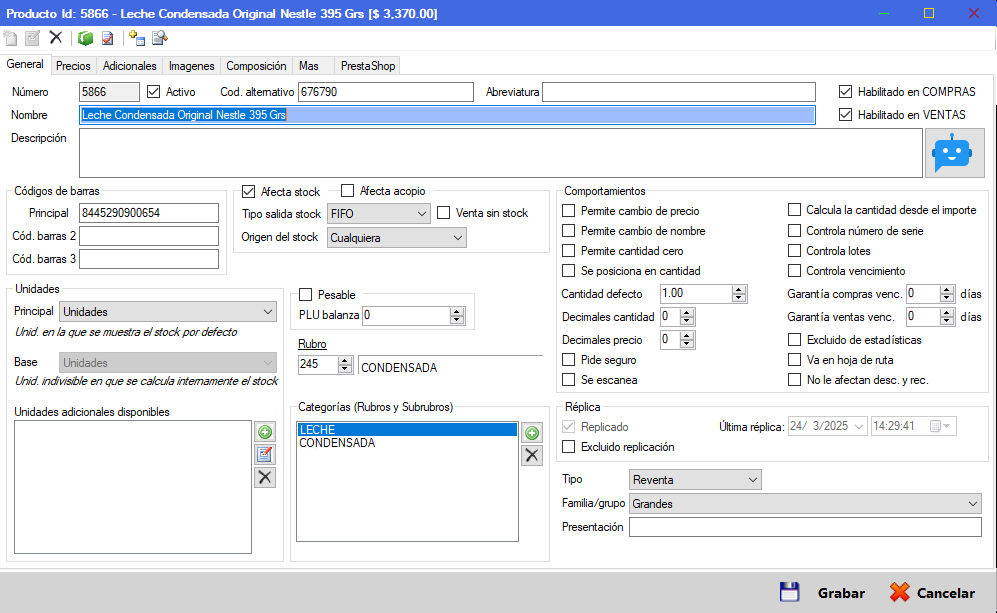This screenshot has width=997, height=613.
Task: Switch to the Adicionales tab
Action: tap(130, 65)
